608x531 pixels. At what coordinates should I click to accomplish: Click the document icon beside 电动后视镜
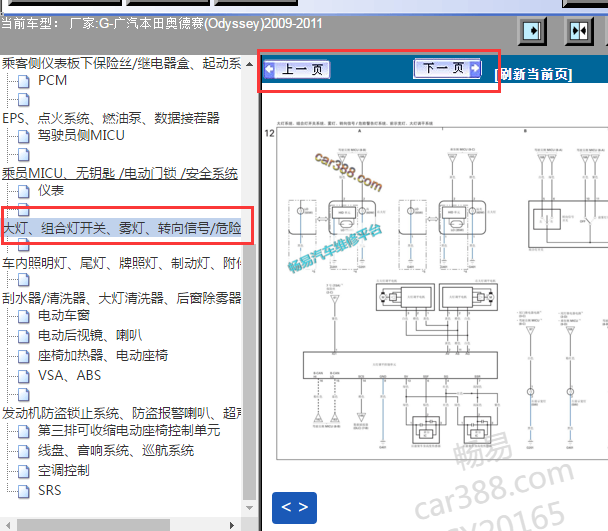[24, 336]
